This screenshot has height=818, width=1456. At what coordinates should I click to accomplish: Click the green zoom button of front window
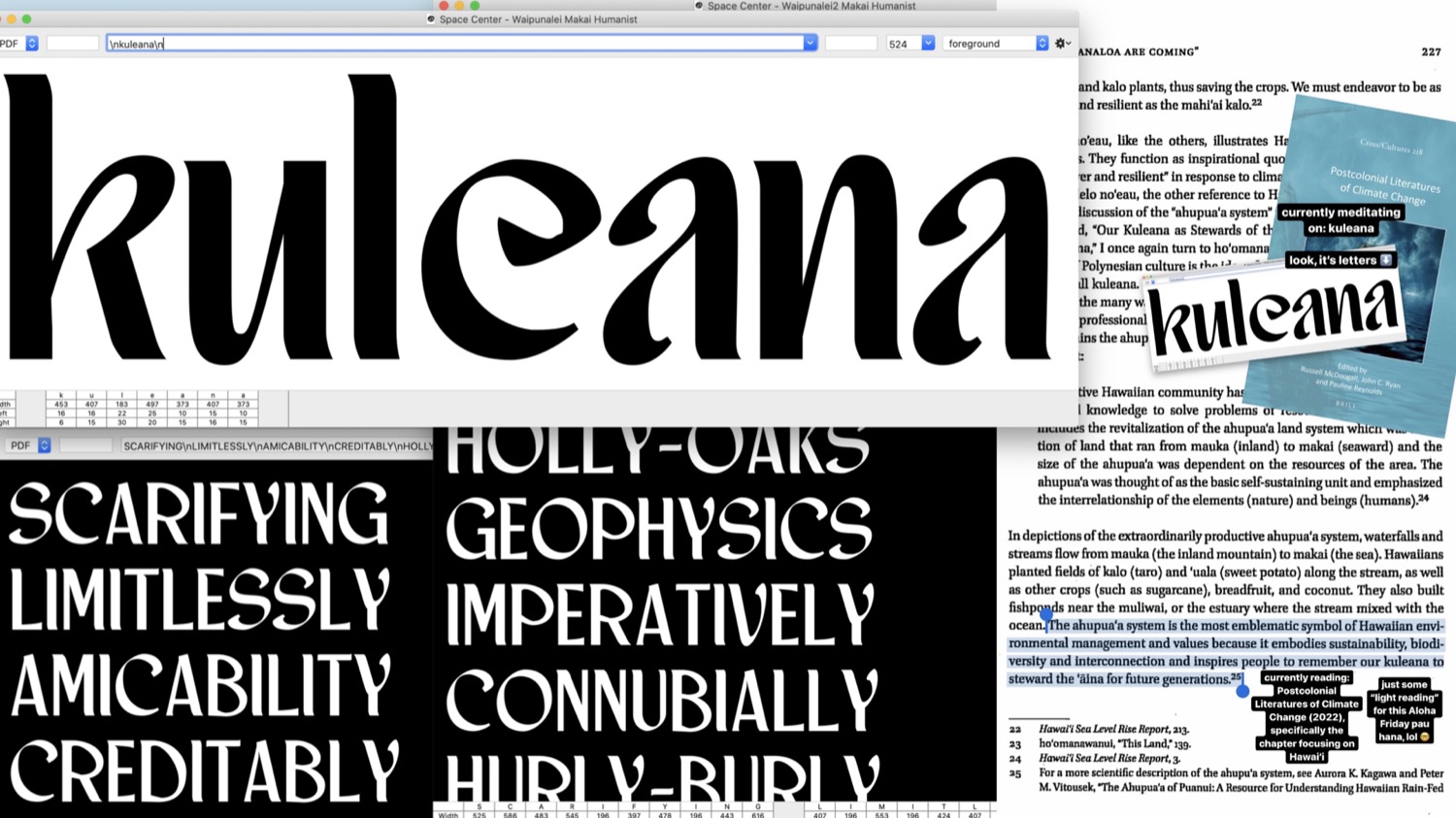pyautogui.click(x=26, y=19)
